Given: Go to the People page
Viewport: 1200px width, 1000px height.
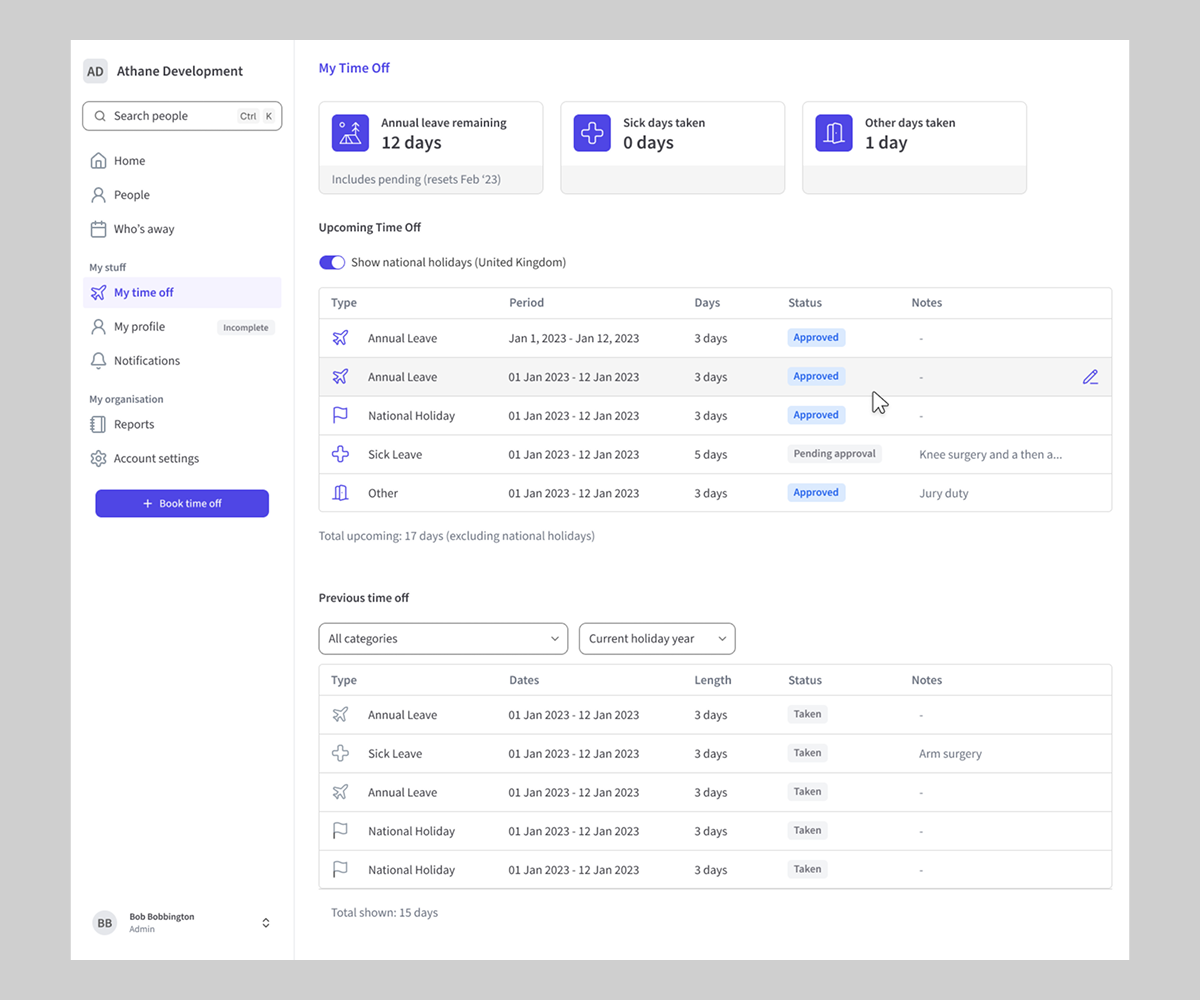Looking at the screenshot, I should (x=131, y=195).
